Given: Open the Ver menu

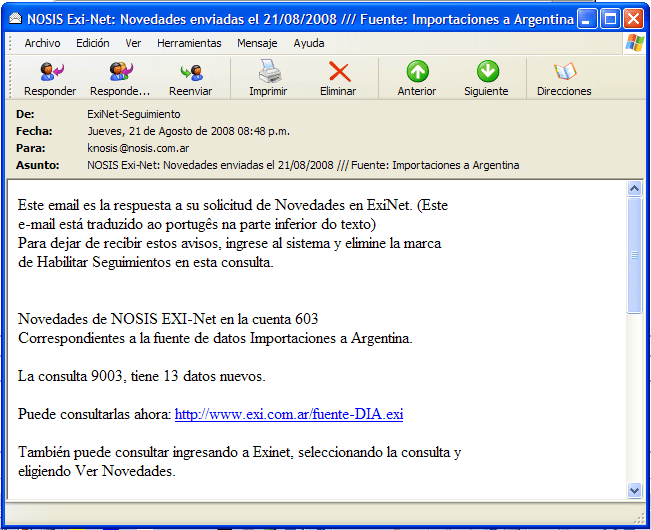Looking at the screenshot, I should 133,43.
